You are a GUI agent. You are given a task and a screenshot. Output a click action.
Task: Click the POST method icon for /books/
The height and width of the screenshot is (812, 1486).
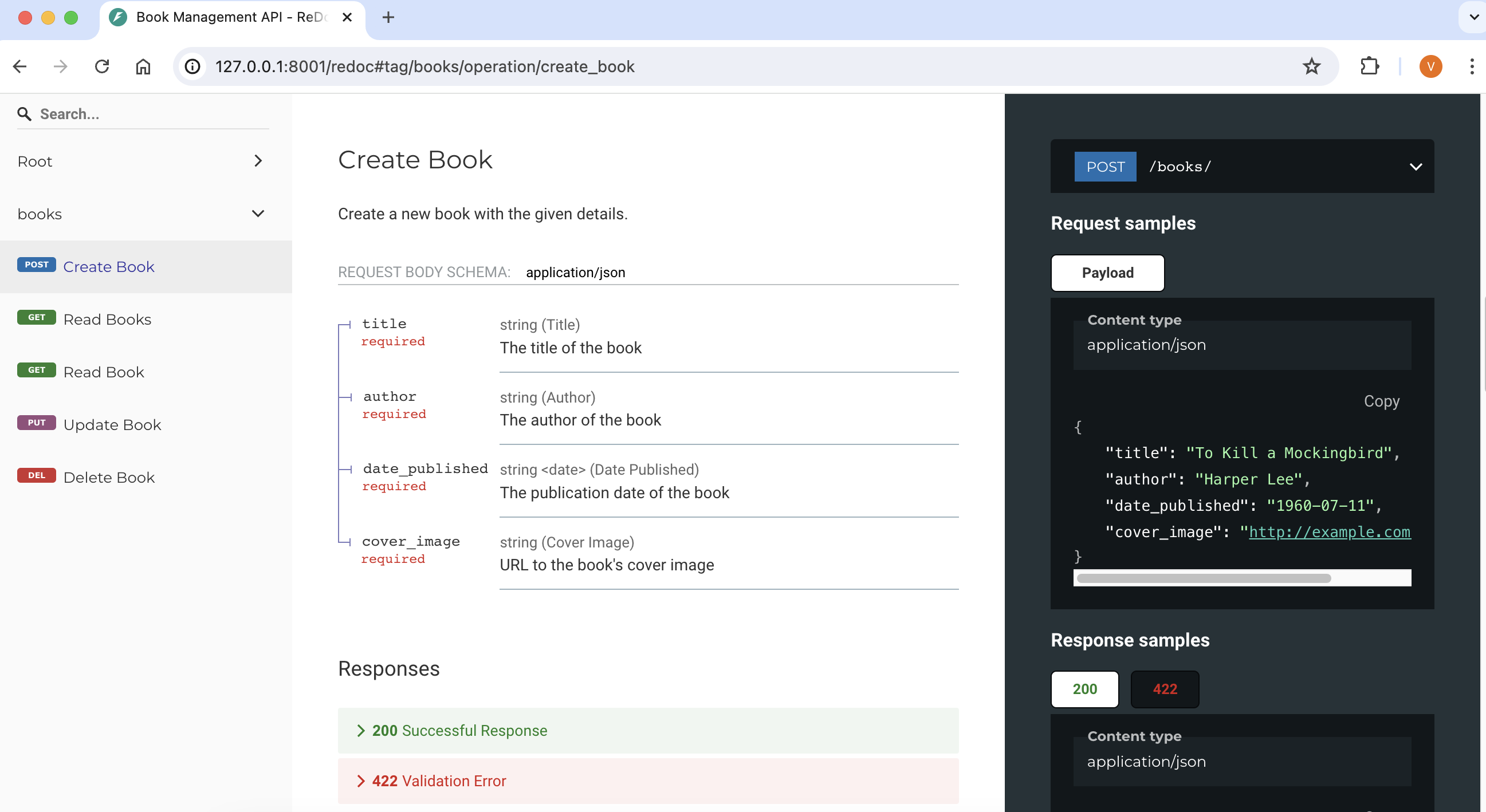(1106, 167)
